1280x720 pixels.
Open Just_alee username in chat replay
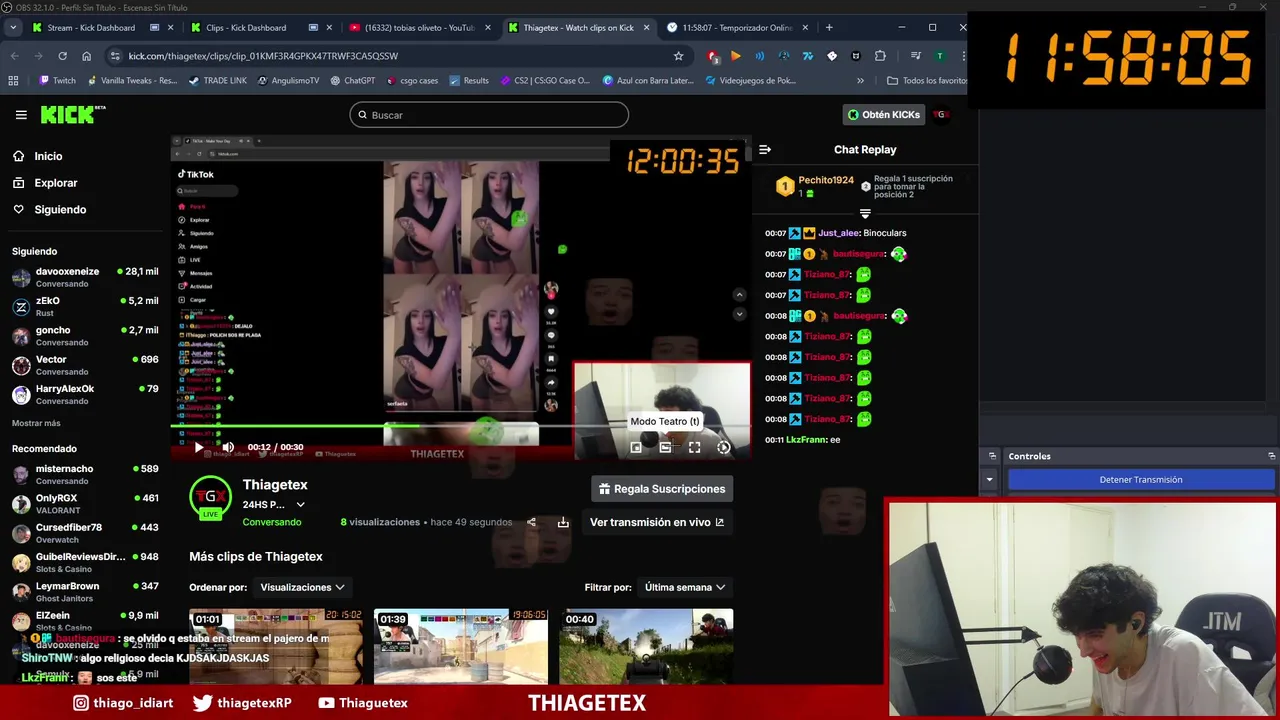838,233
